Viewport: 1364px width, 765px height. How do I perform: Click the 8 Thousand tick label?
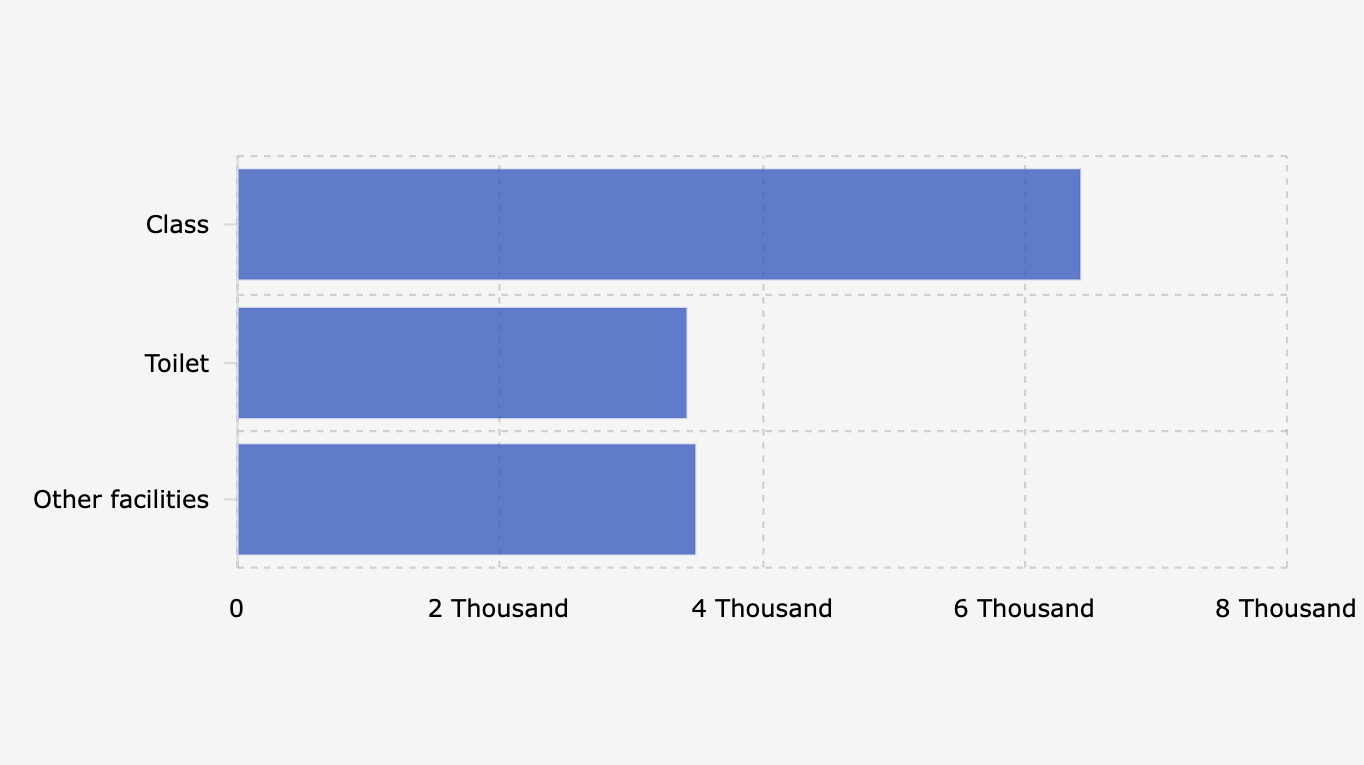(x=1285, y=609)
